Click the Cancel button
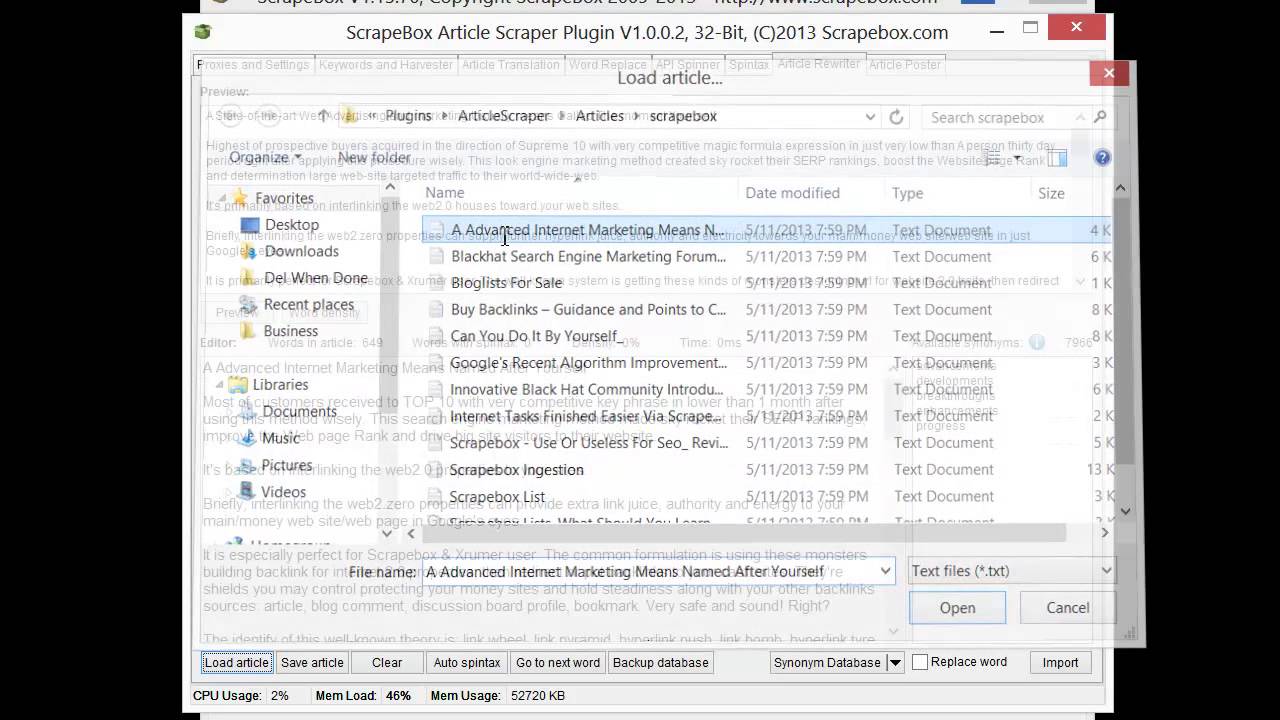The image size is (1280, 720). tap(1068, 608)
